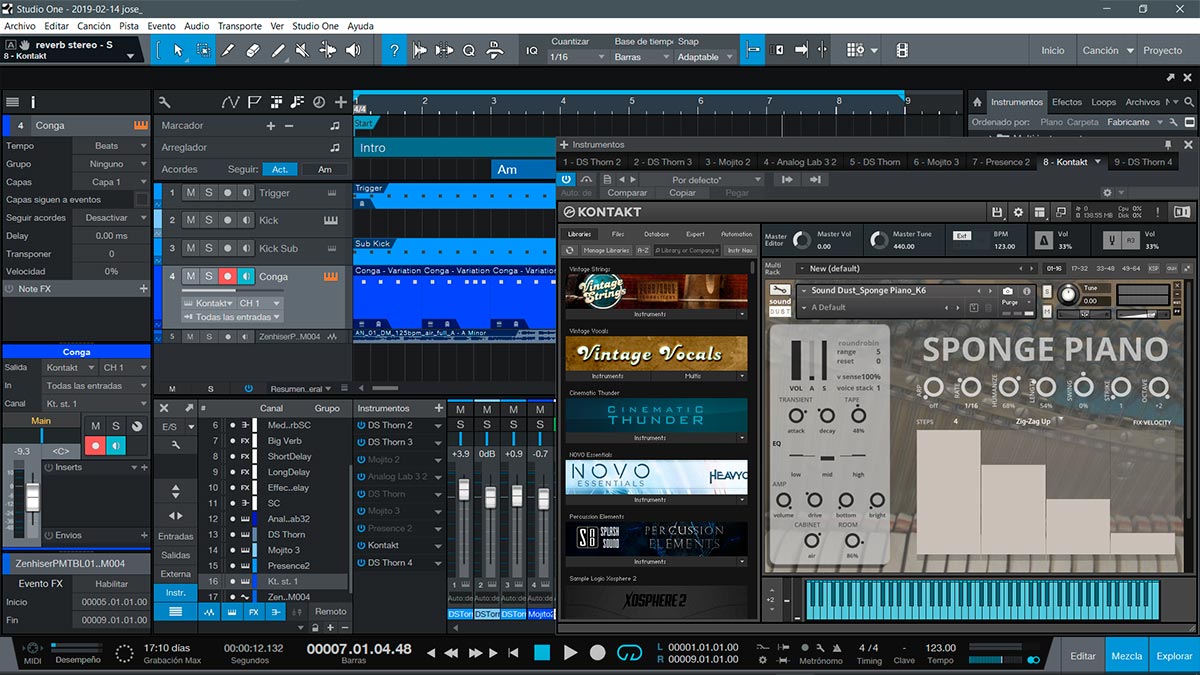Open the Snap Adaptable dropdown
The width and height of the screenshot is (1200, 675).
point(705,57)
